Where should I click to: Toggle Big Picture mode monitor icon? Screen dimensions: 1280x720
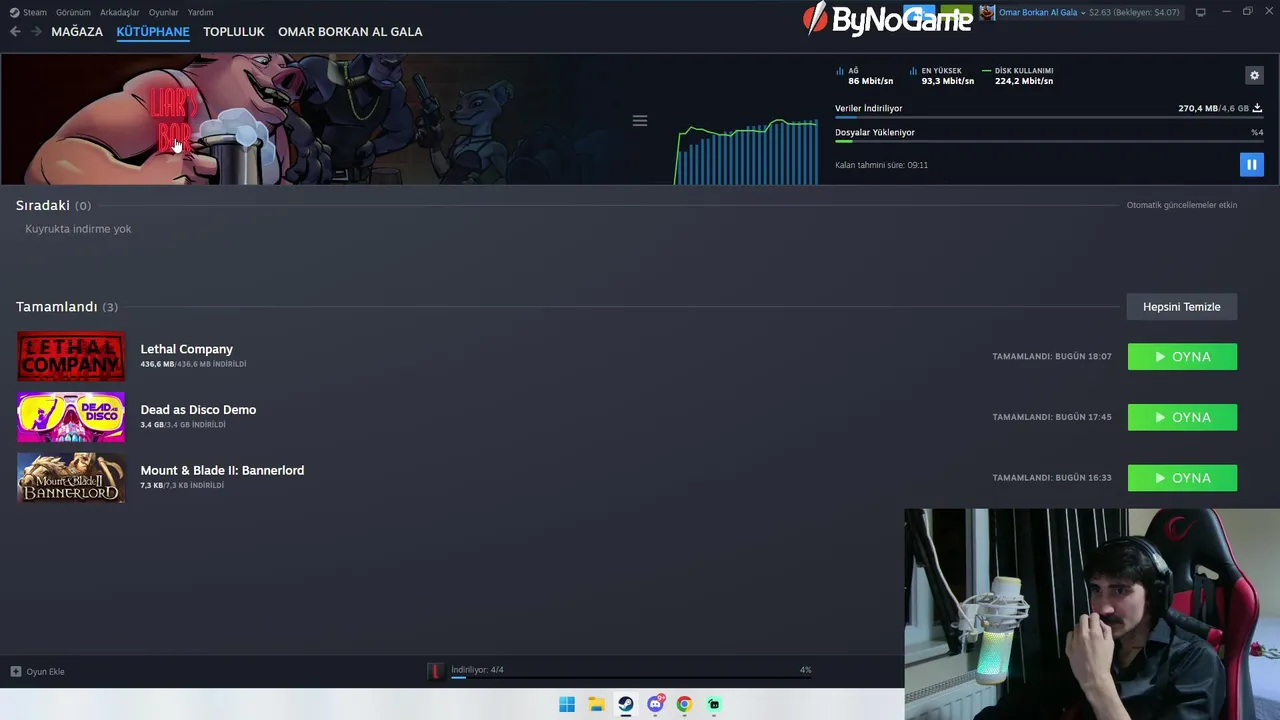1201,12
